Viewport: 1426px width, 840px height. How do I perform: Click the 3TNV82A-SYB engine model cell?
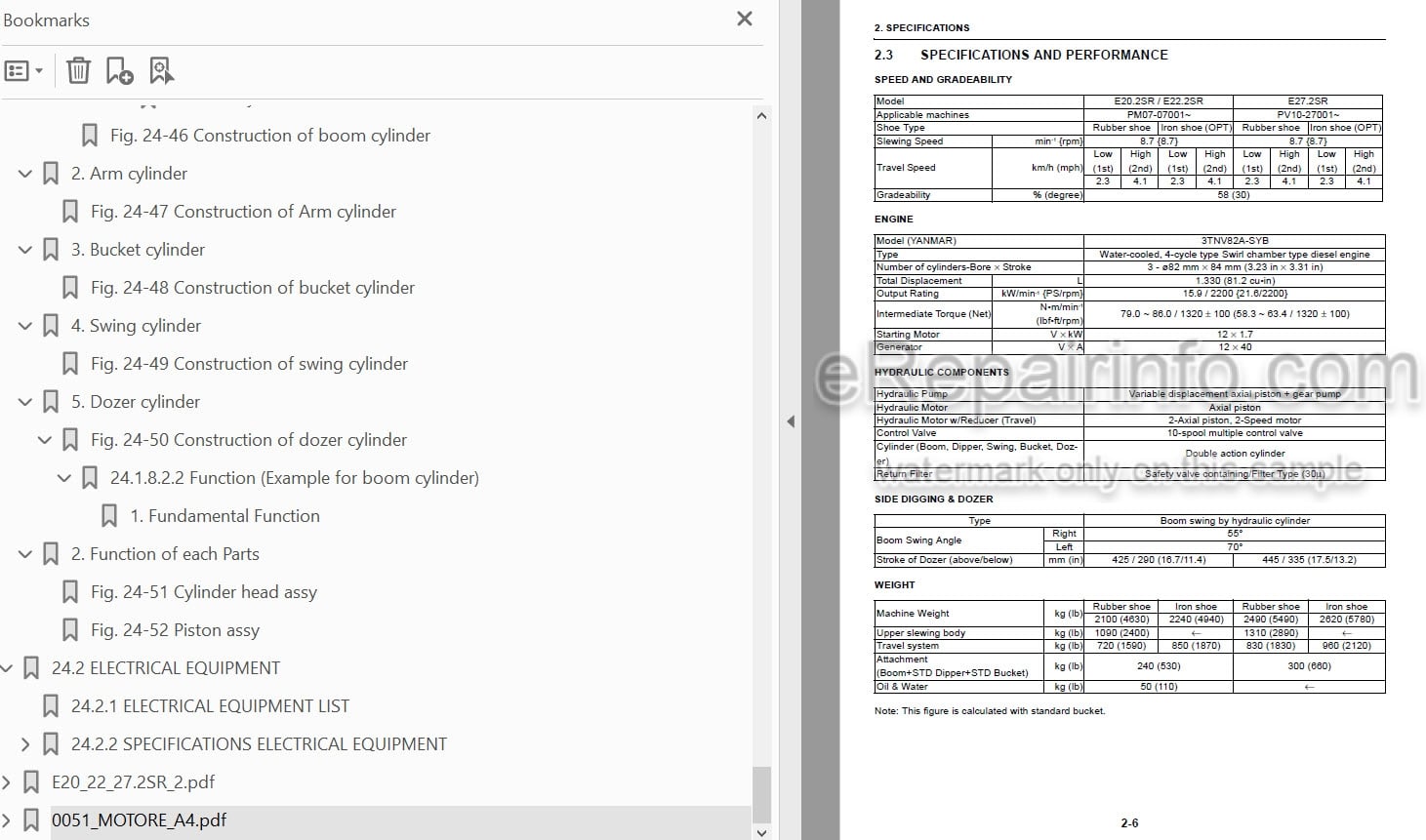click(x=1234, y=240)
